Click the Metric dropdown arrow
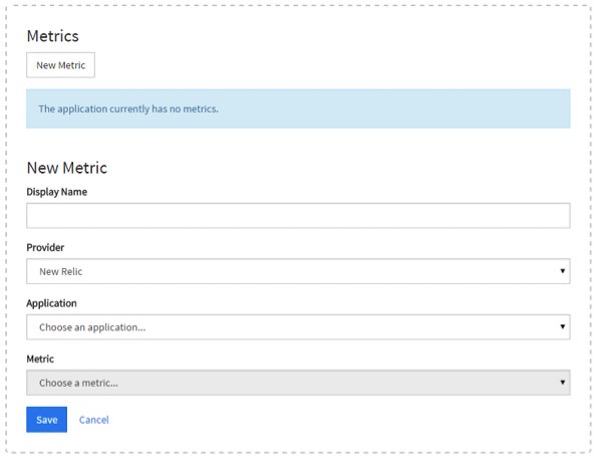The width and height of the screenshot is (600, 459). tap(563, 382)
